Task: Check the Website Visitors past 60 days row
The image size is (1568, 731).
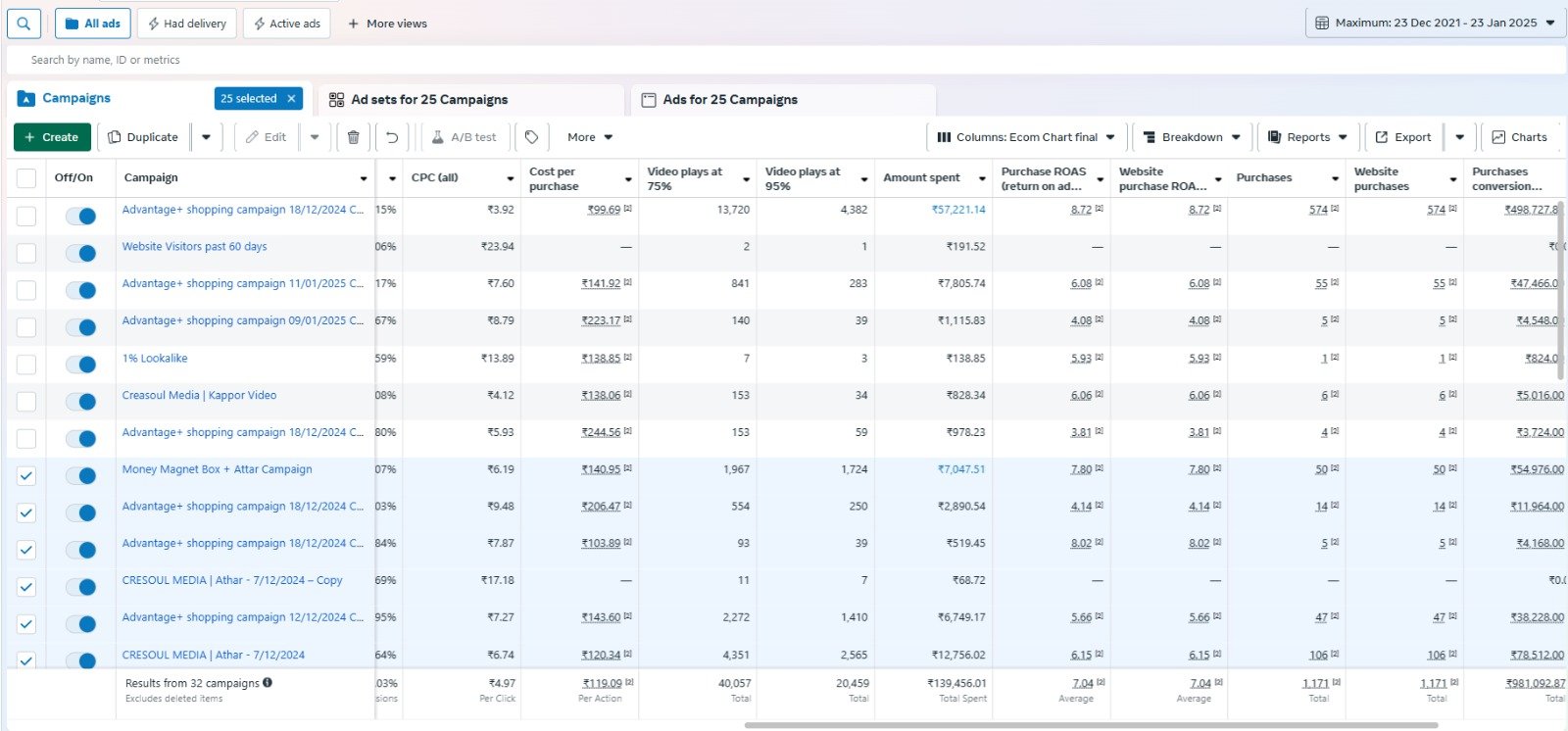Action: click(26, 253)
